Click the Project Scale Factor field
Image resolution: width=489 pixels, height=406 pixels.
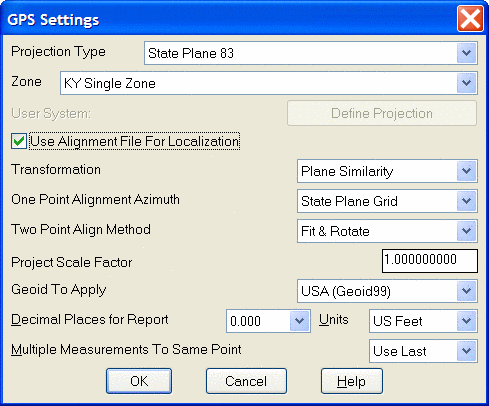pos(430,261)
